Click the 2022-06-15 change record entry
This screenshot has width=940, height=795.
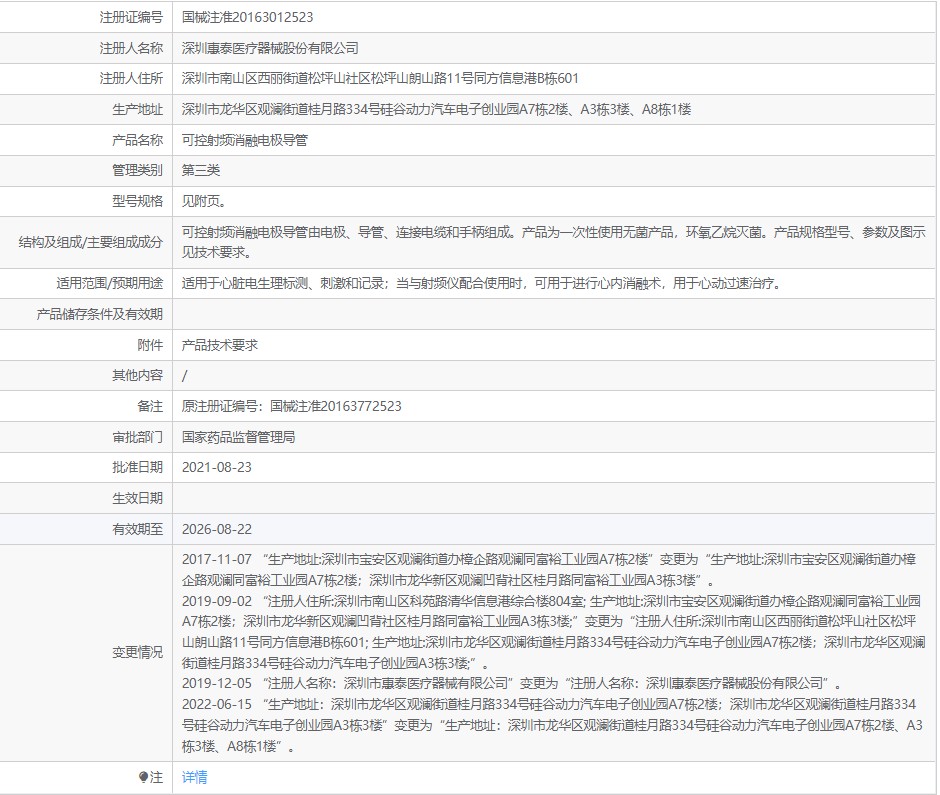click(552, 725)
